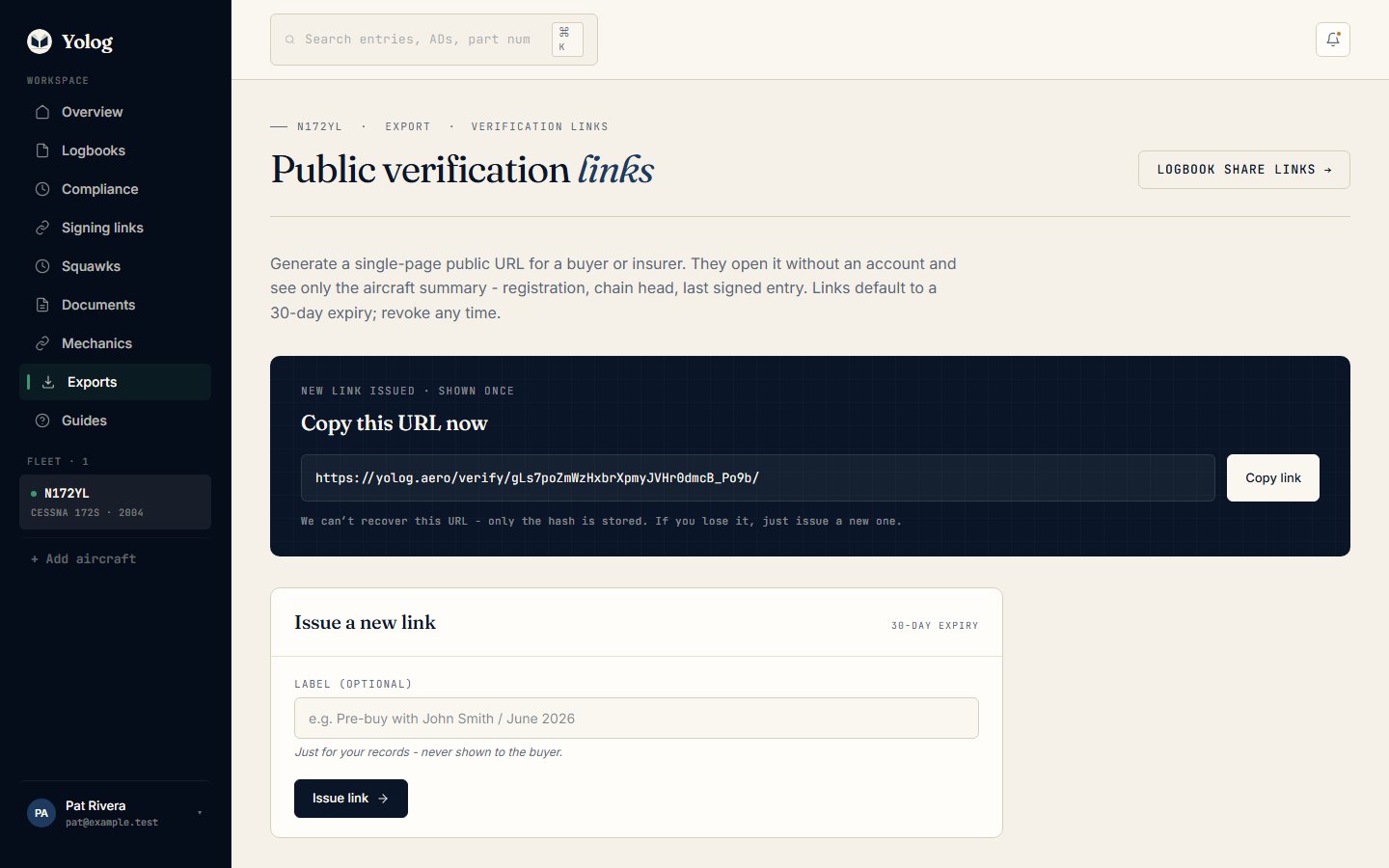The image size is (1389, 868).
Task: Click Add aircraft
Action: pos(84,558)
